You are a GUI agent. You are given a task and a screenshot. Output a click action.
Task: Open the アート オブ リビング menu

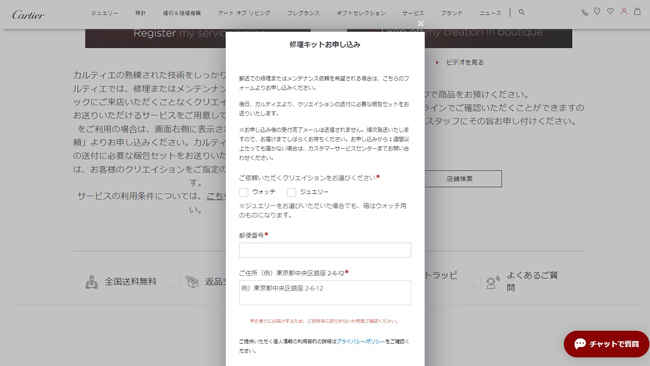tap(244, 13)
